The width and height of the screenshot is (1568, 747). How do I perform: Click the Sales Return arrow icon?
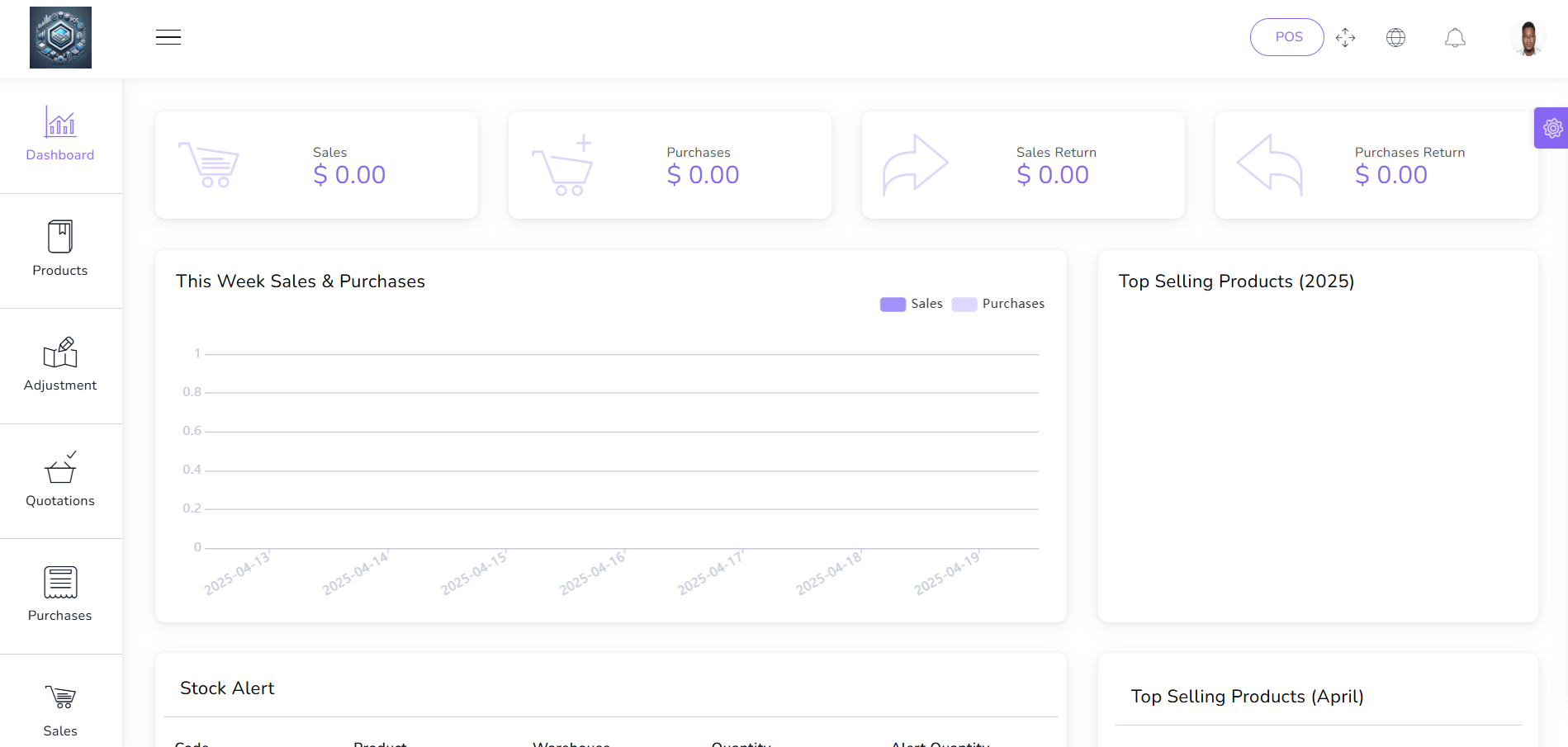(x=915, y=165)
